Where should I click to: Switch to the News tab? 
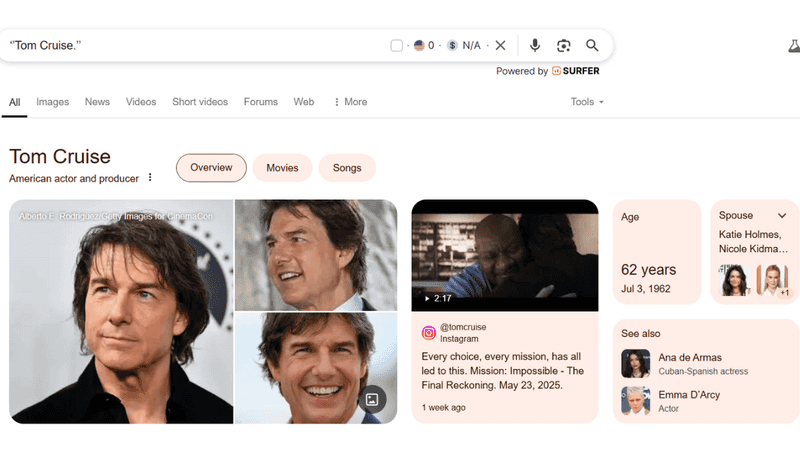pyautogui.click(x=97, y=102)
